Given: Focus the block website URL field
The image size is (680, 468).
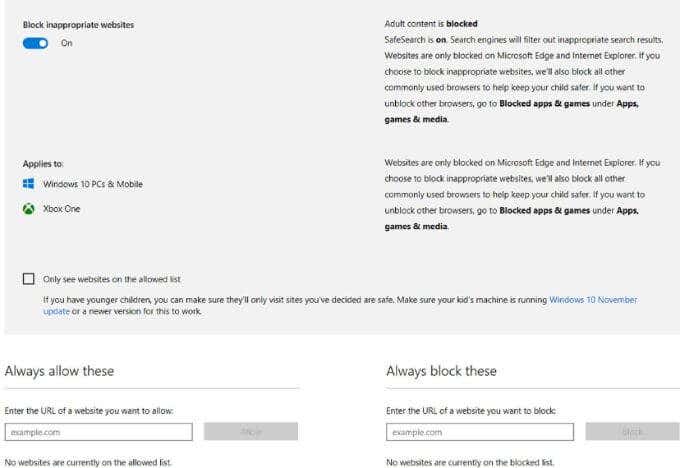Looking at the screenshot, I should pos(479,432).
